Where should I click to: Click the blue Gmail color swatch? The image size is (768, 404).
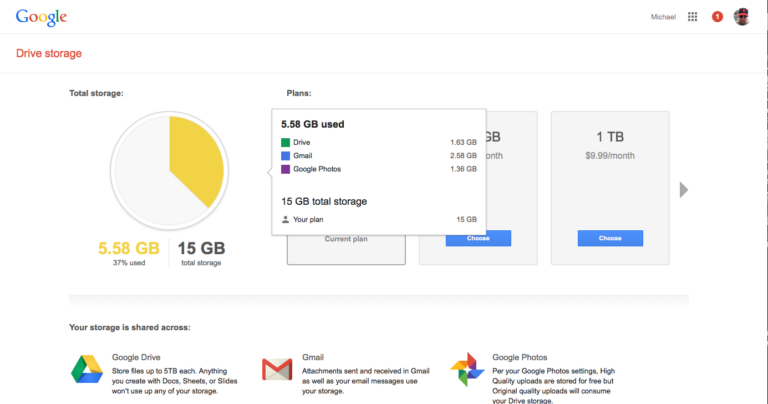286,156
